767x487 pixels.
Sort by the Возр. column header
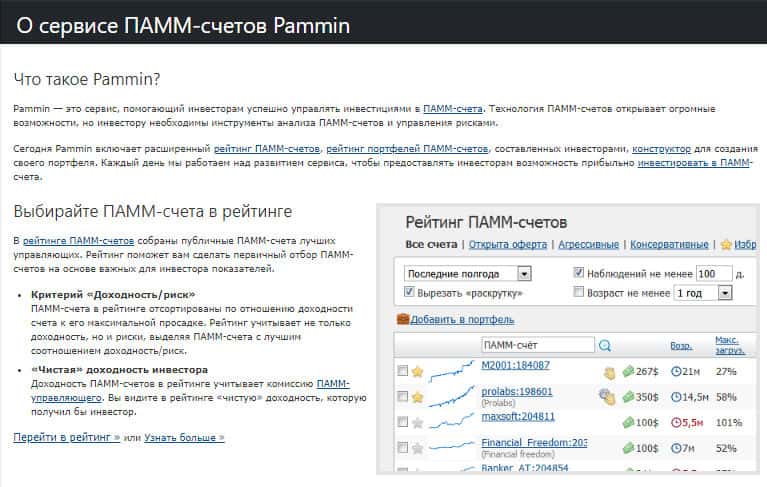(x=681, y=346)
